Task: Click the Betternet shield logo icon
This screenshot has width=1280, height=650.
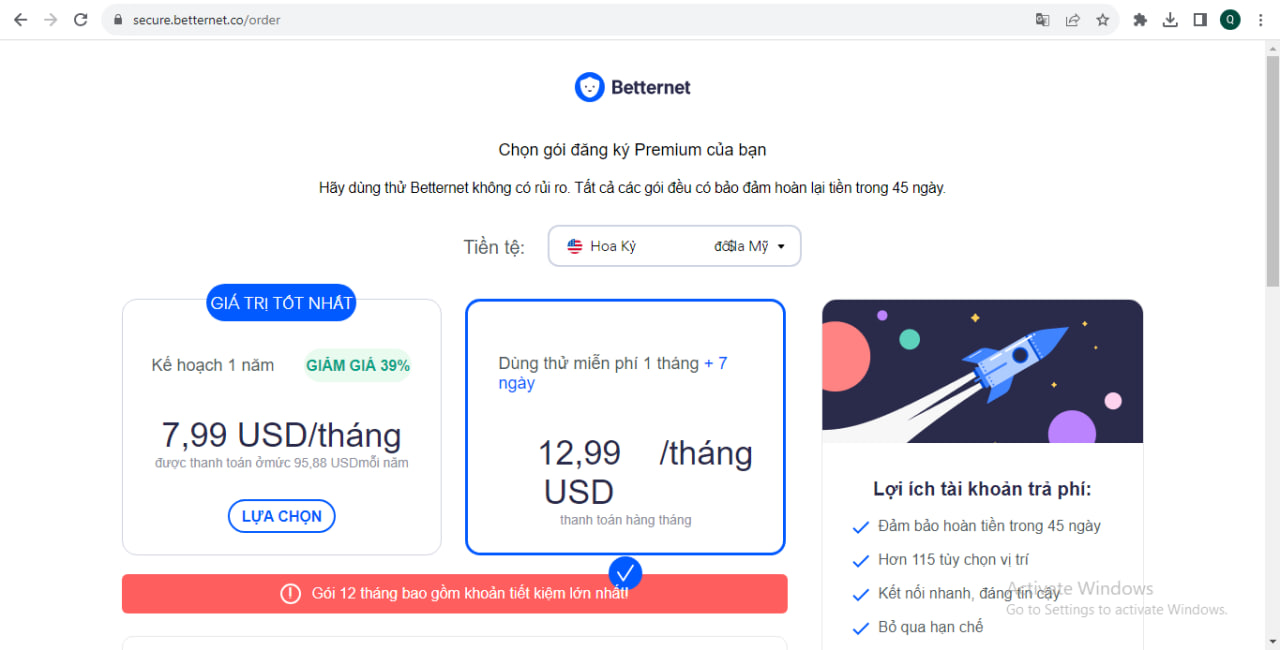Action: coord(590,87)
